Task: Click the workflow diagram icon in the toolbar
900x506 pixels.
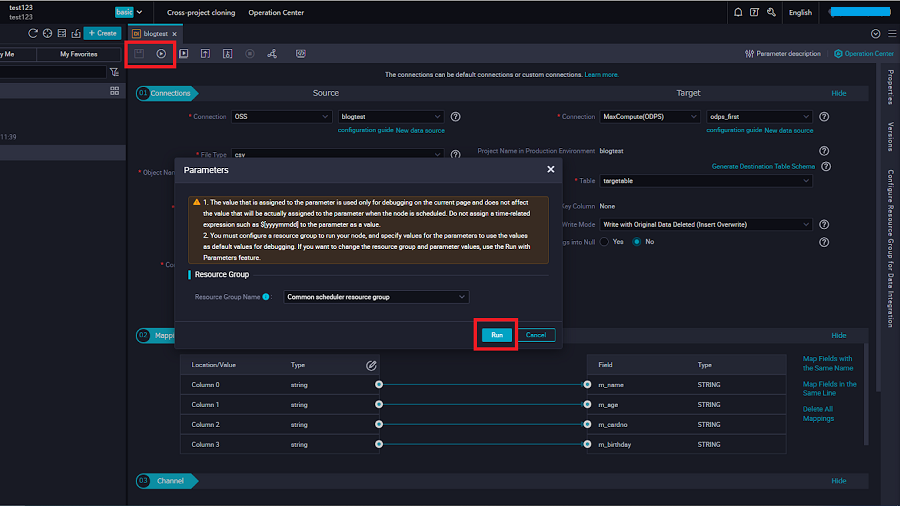Action: [x=272, y=54]
